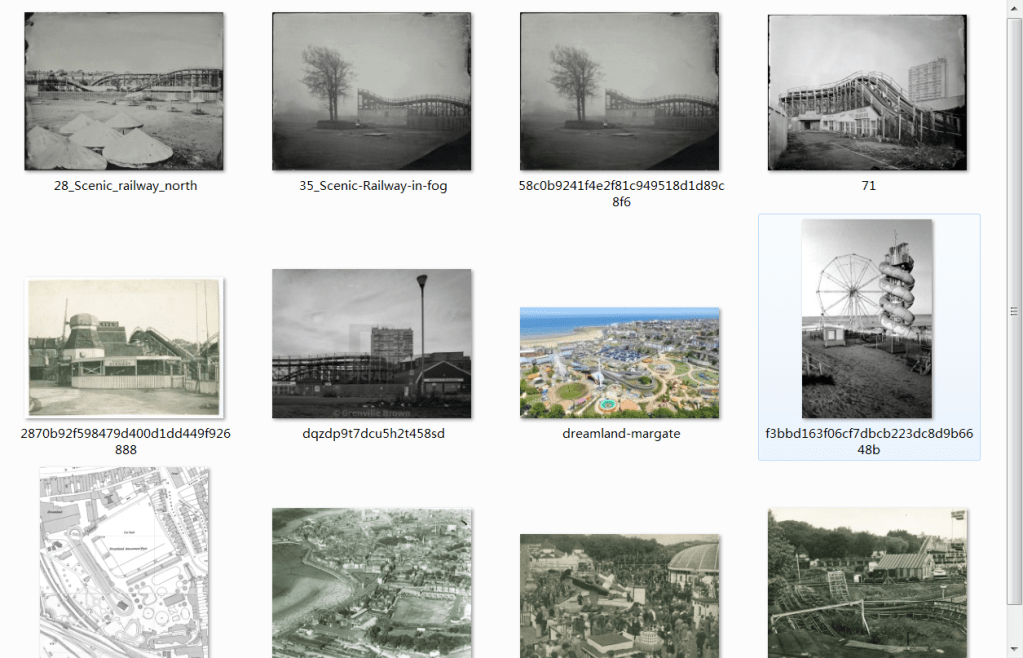Click the dqzdp9t7dcu5h2t458sd filename text
Image resolution: width=1023 pixels, height=658 pixels.
[x=373, y=434]
